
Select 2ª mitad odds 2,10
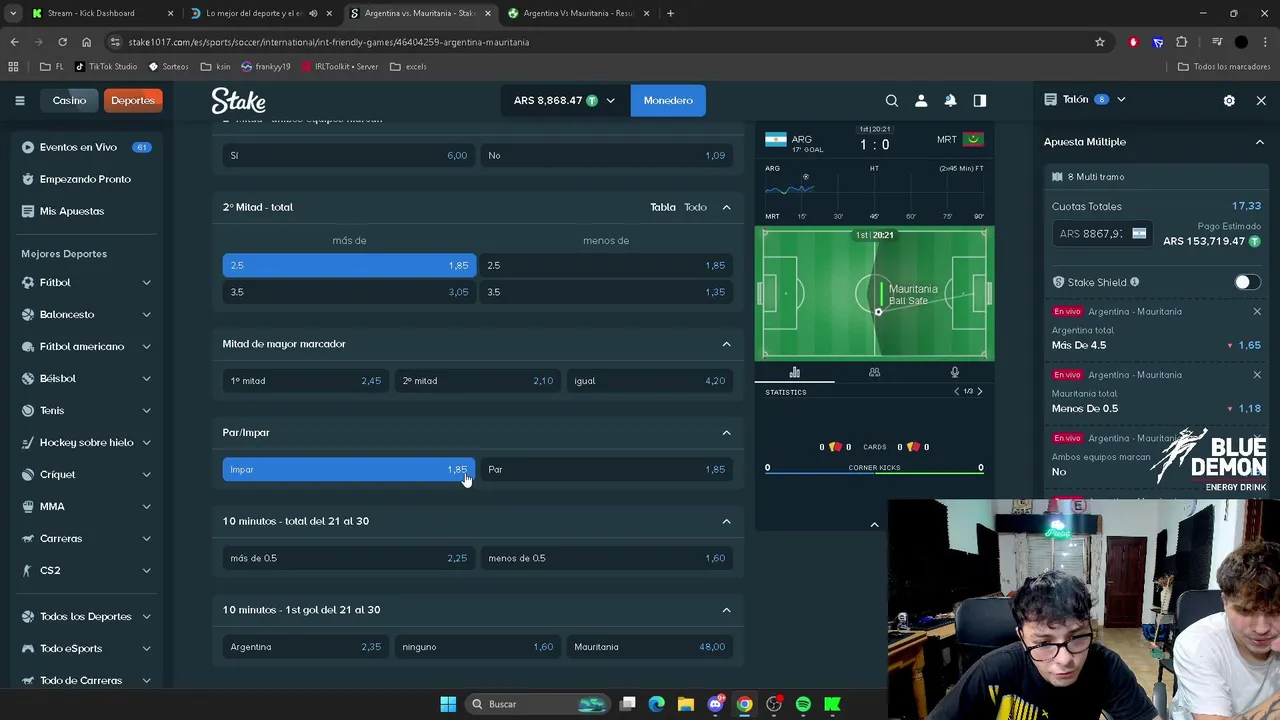[x=477, y=381]
